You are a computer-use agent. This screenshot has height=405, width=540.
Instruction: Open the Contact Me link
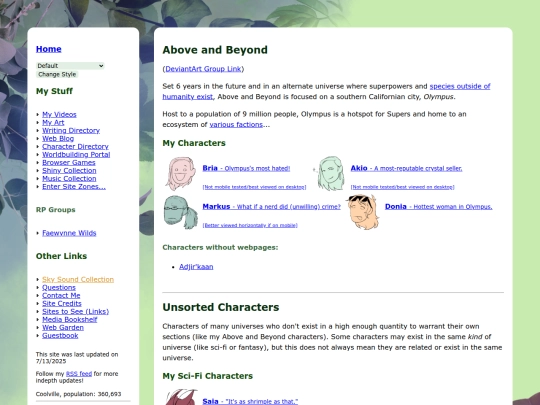pos(61,295)
